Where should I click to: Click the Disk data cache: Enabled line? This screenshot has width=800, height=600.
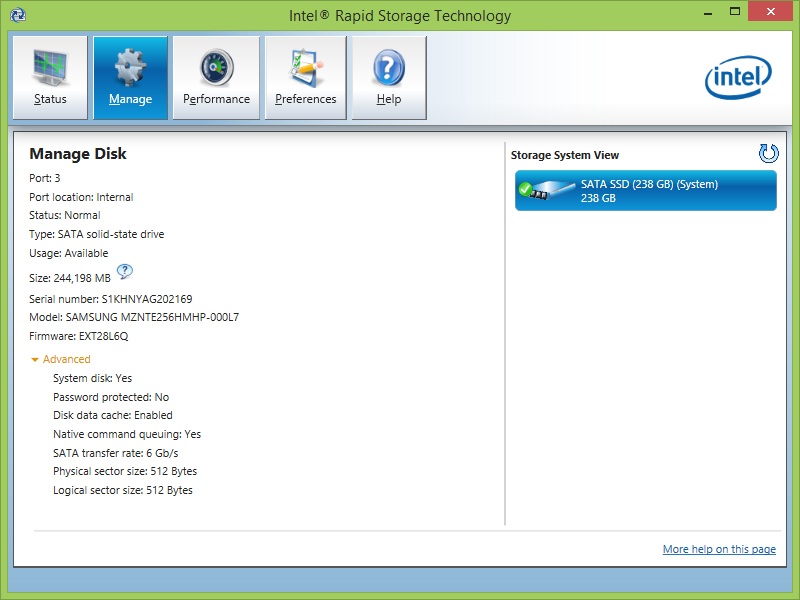coord(113,415)
